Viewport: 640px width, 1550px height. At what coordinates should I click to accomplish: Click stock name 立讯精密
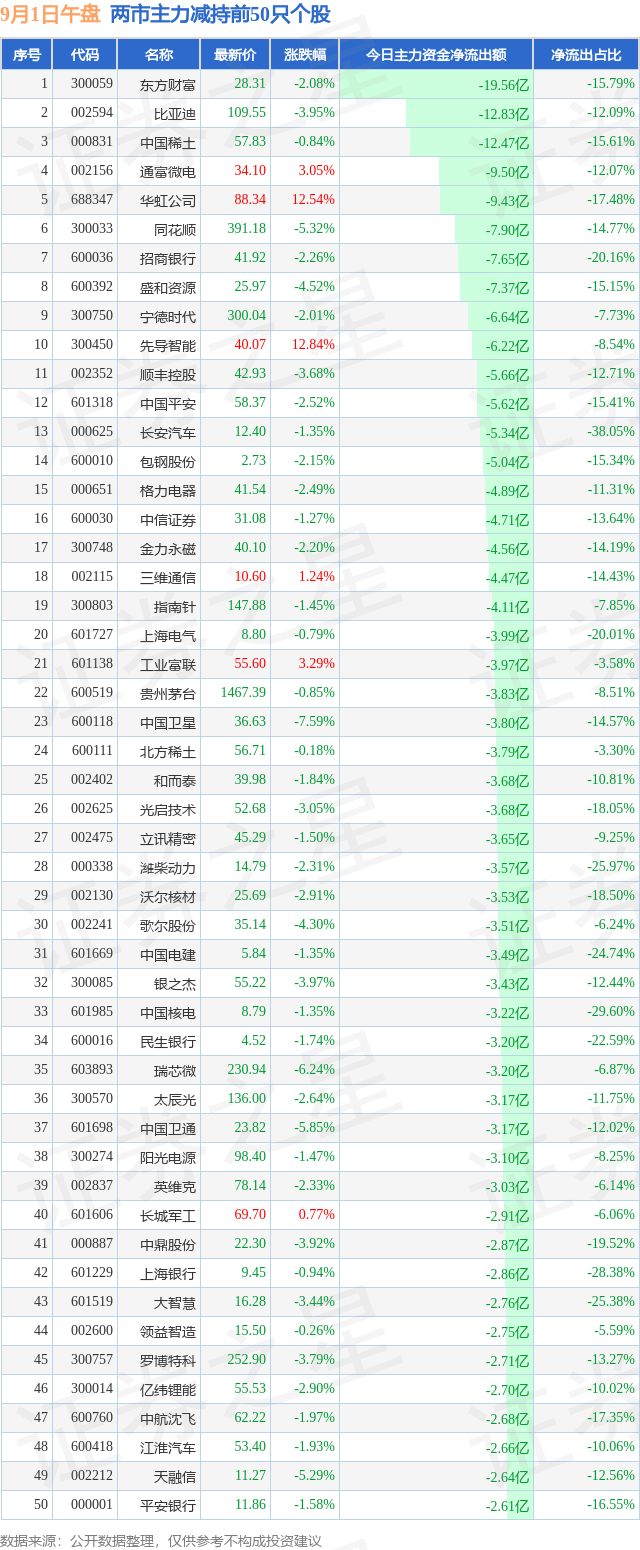(x=169, y=838)
